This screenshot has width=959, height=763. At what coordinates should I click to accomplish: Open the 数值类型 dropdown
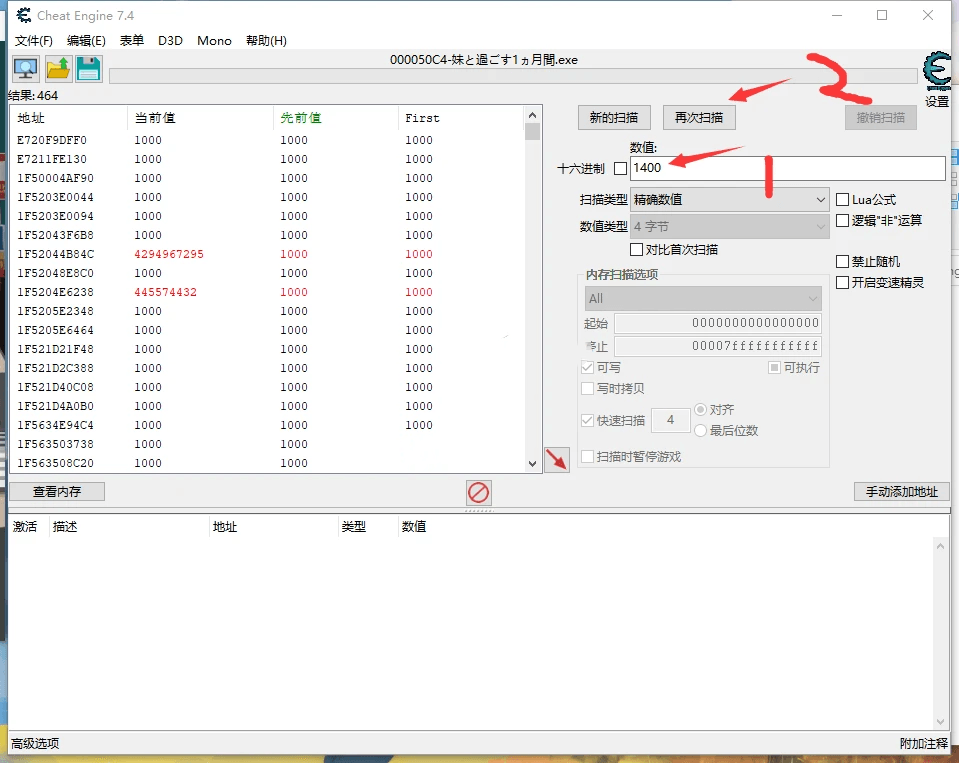tap(729, 227)
